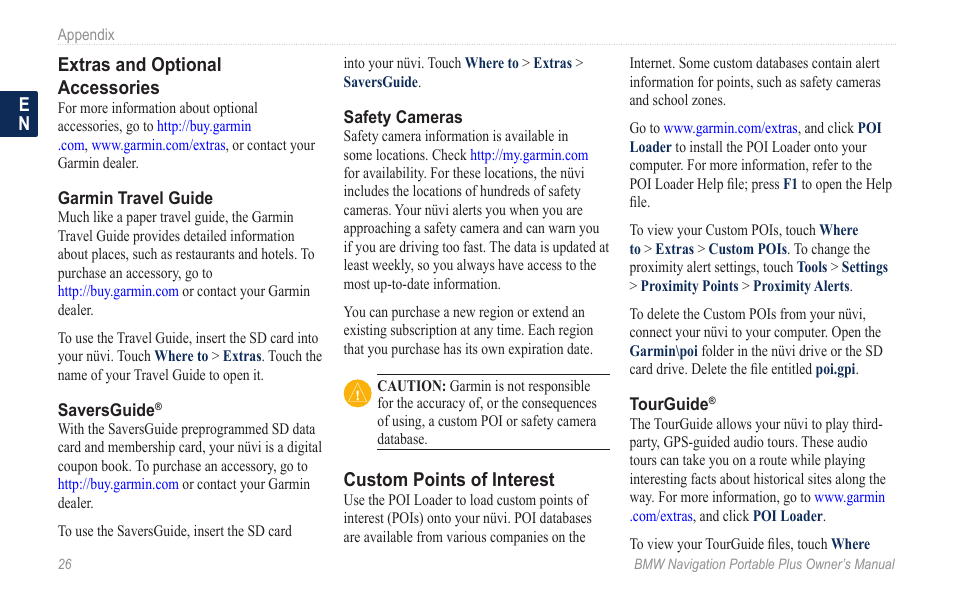Open http://buy.garmin link under Extras and Optional Accessories
The image size is (954, 608).
pyautogui.click(x=204, y=127)
